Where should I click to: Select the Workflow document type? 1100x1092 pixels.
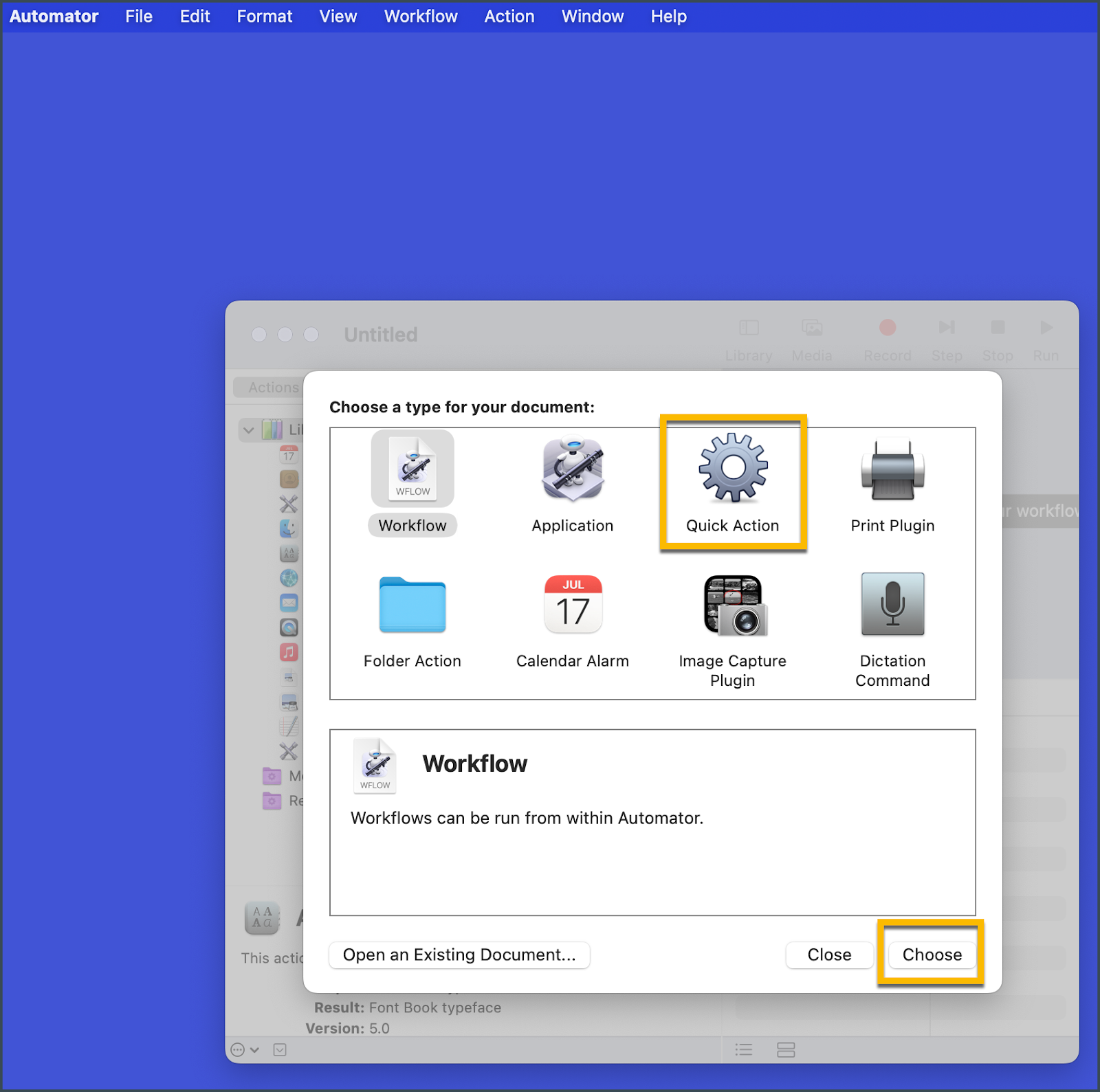pyautogui.click(x=412, y=483)
